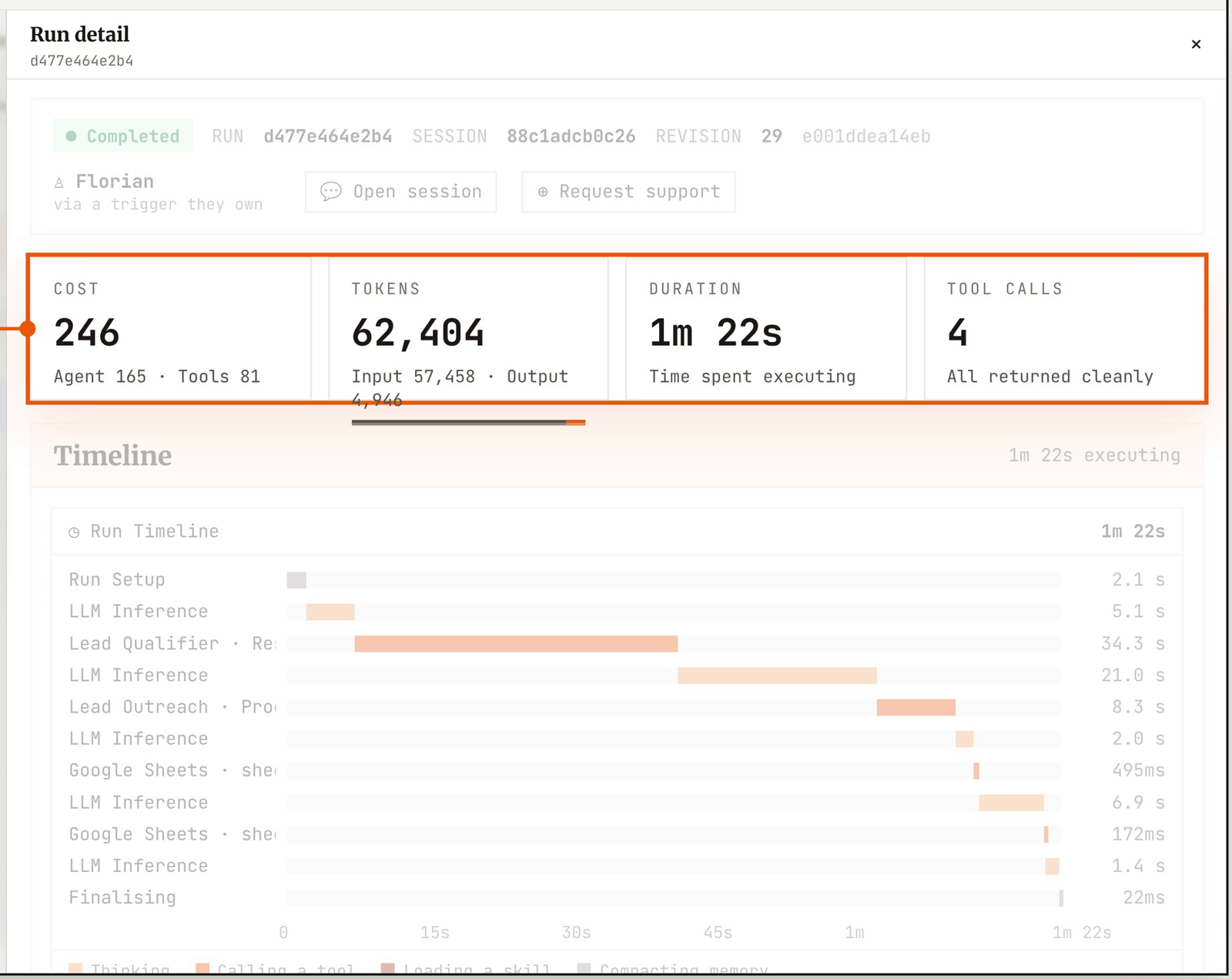The image size is (1232, 979).
Task: Click the Cost value 246
Action: pyautogui.click(x=87, y=334)
